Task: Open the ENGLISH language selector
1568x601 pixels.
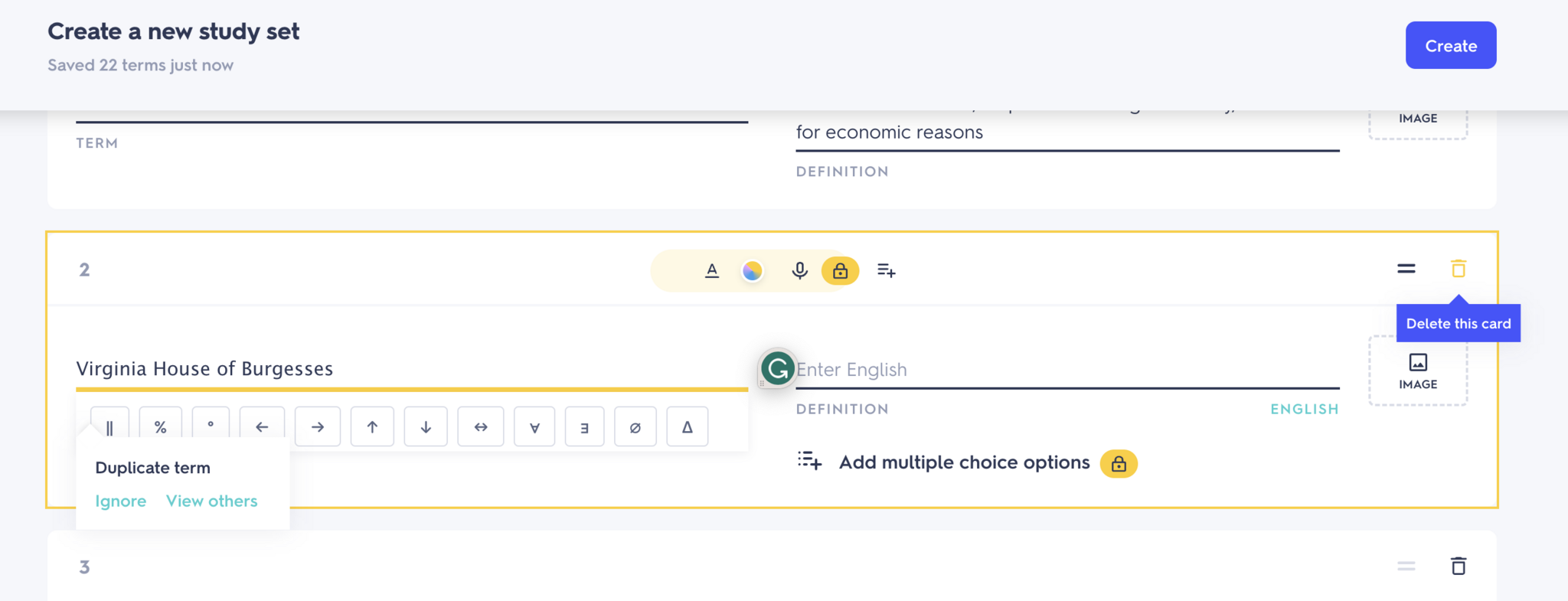Action: click(1304, 409)
